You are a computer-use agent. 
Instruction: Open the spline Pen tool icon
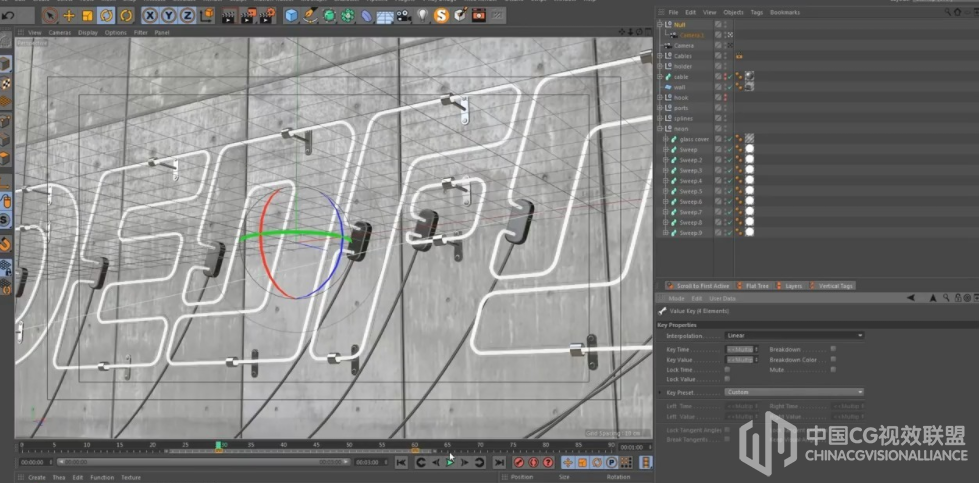(310, 16)
